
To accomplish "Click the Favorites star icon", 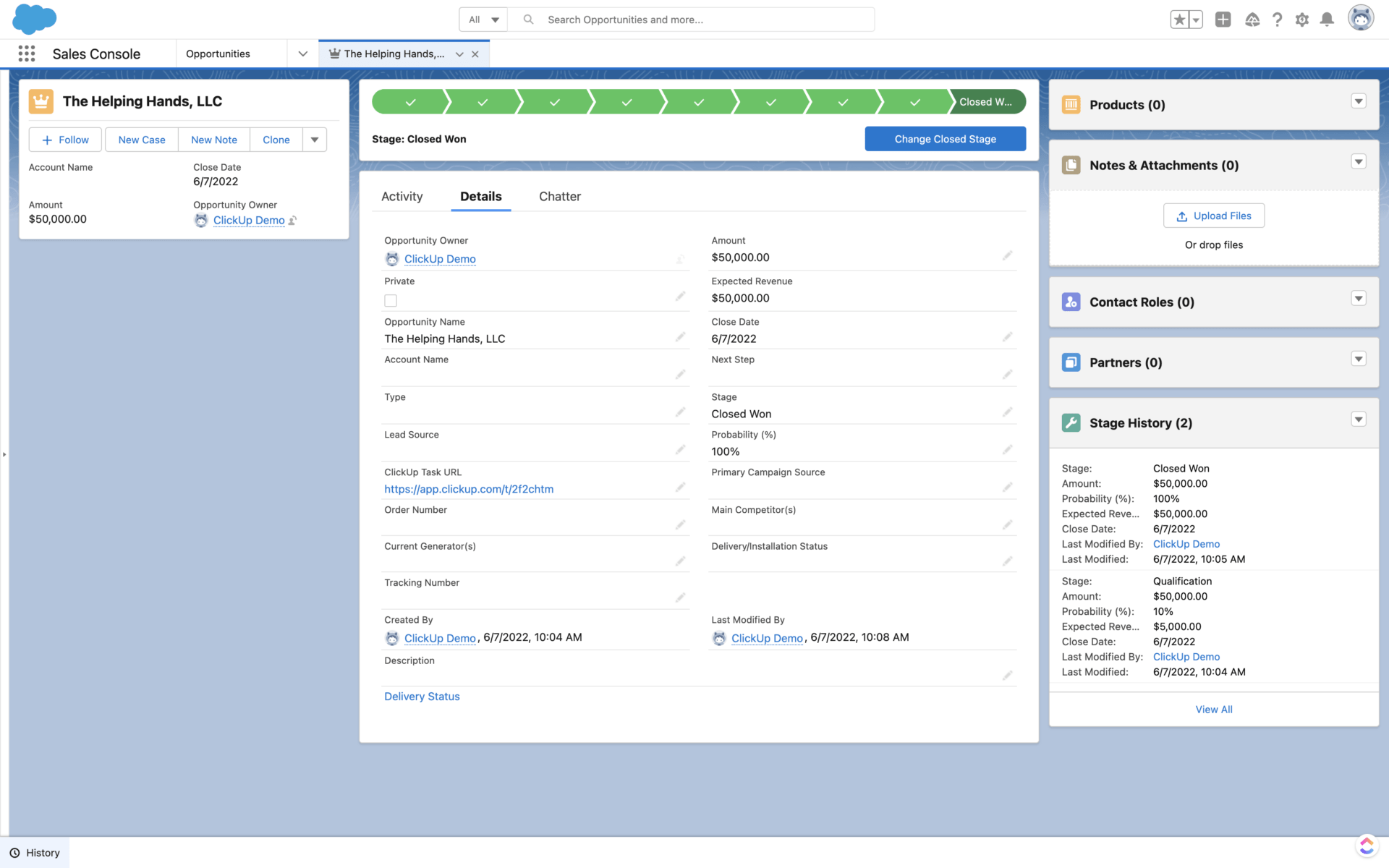I will click(1179, 20).
